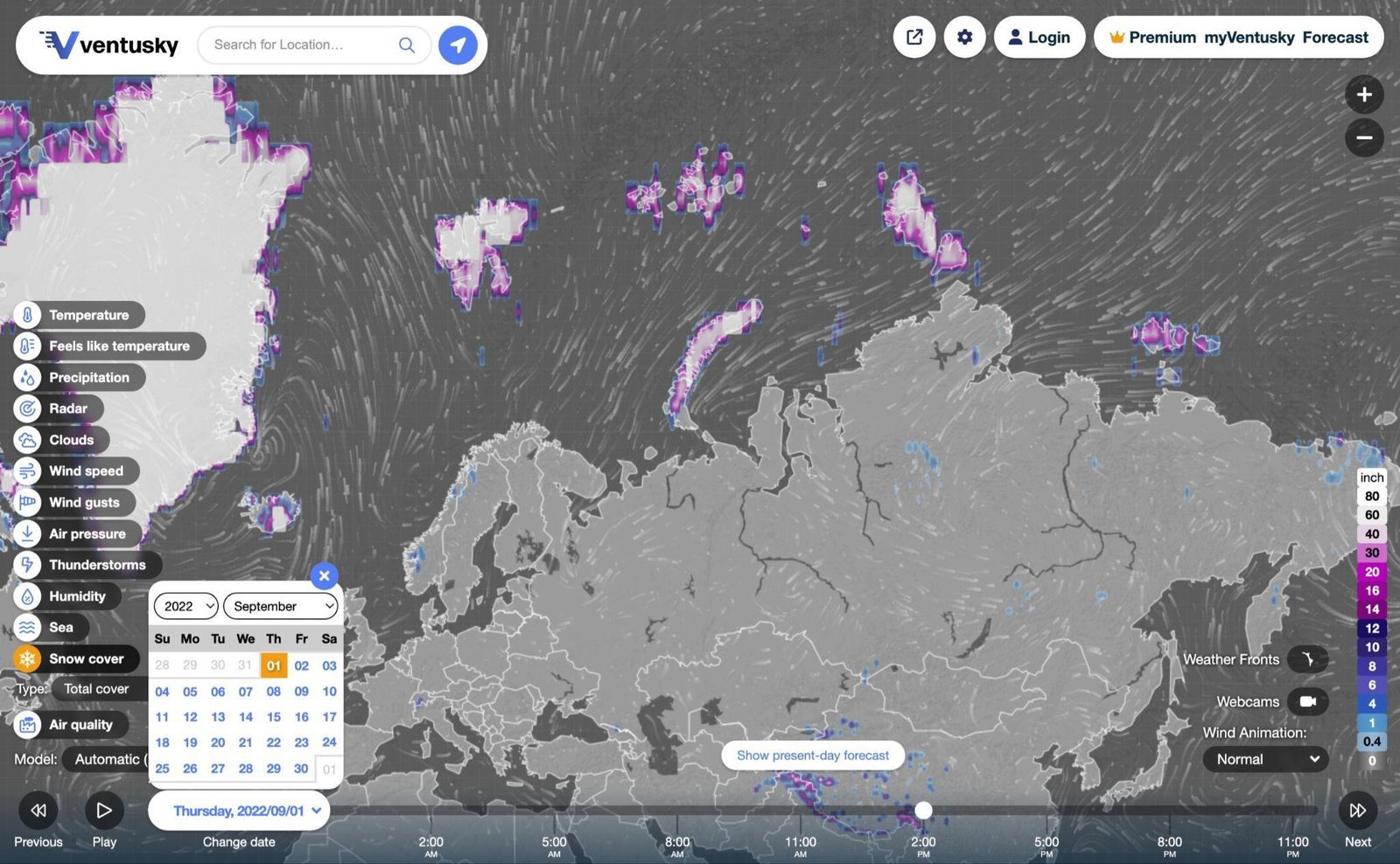This screenshot has height=864, width=1400.
Task: Switch to the Air pressure layer
Action: point(77,533)
